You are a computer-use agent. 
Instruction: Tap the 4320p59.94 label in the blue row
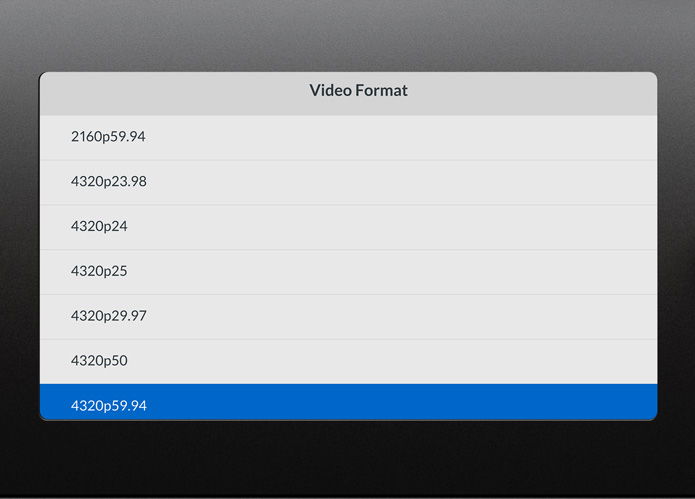pyautogui.click(x=108, y=406)
